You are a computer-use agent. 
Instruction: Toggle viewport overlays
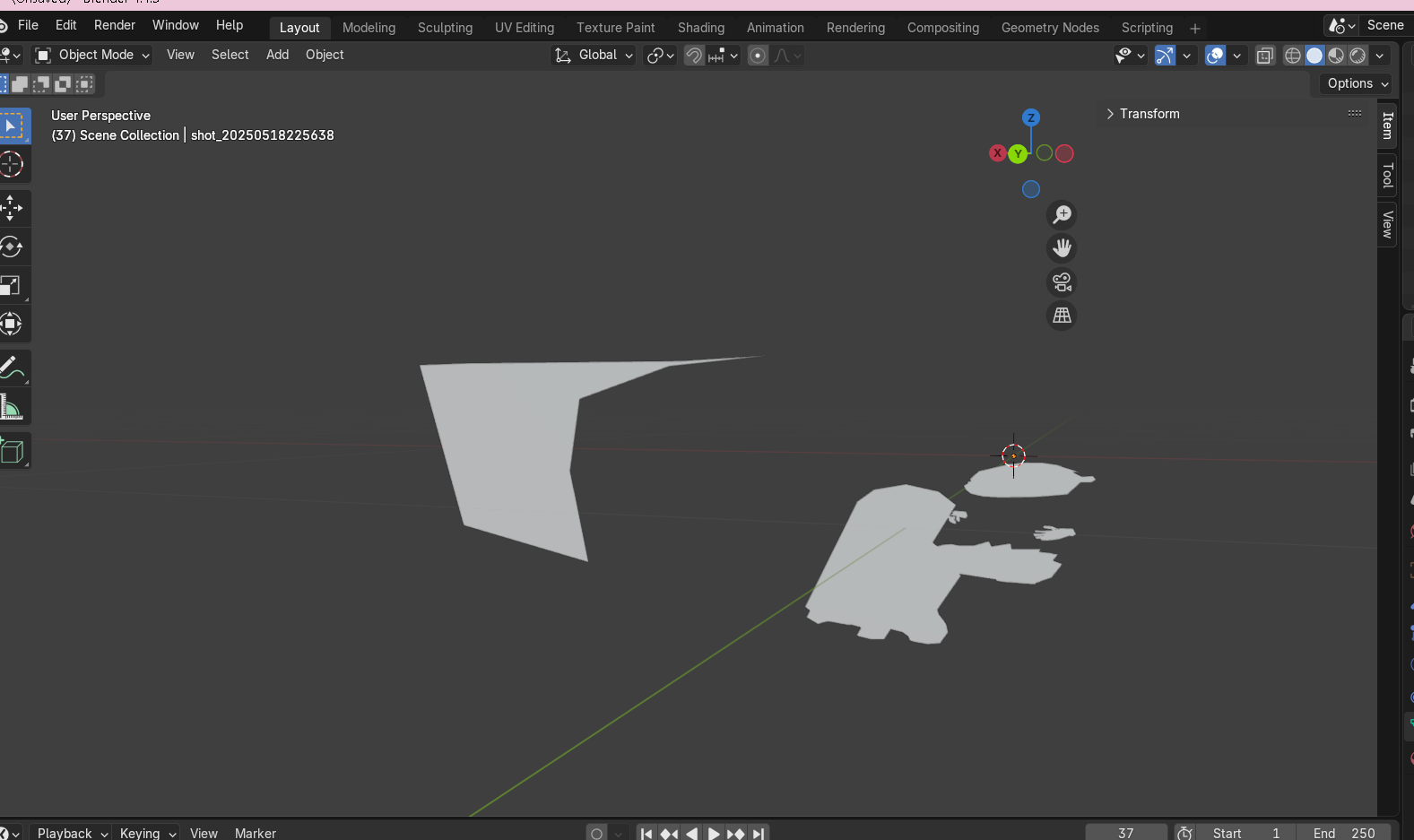(1215, 56)
